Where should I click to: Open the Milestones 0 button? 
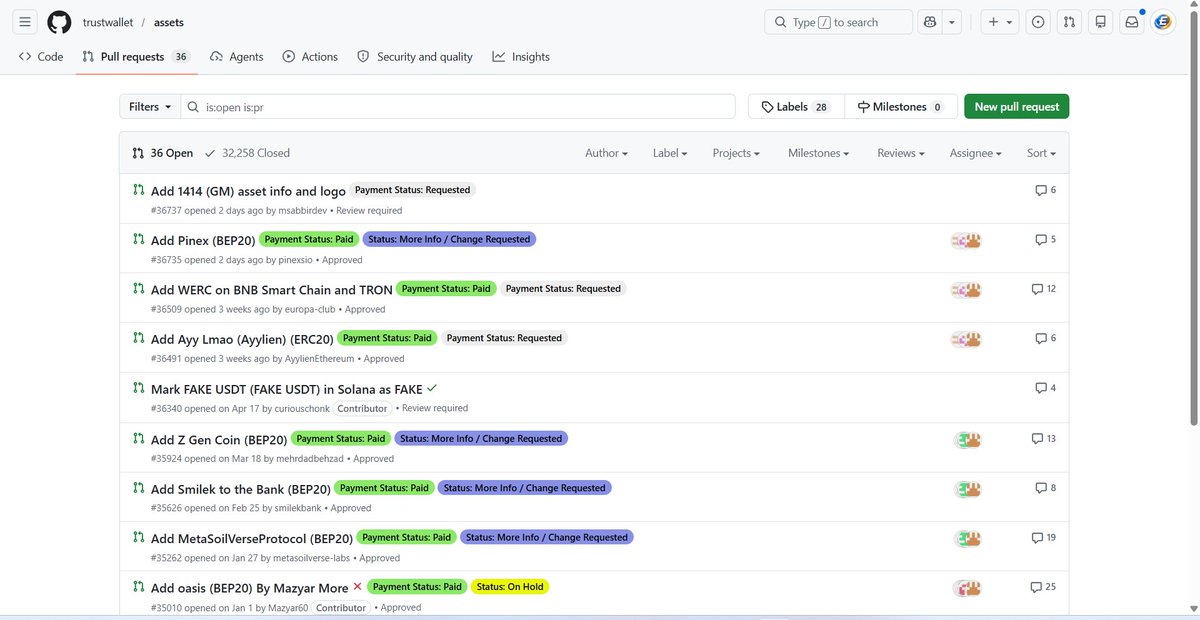tap(900, 107)
